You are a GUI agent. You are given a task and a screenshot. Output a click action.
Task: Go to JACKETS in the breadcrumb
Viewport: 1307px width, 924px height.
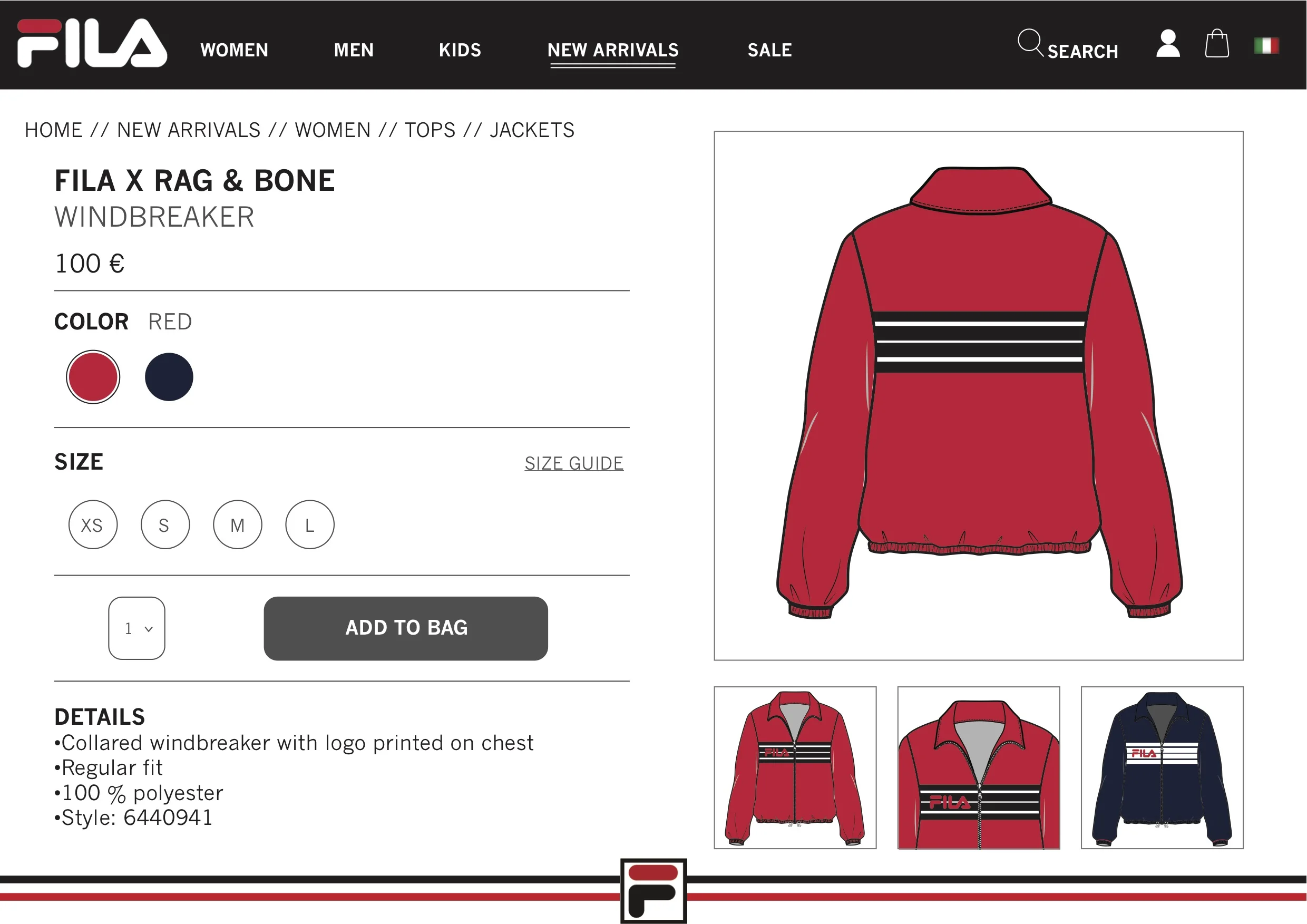pyautogui.click(x=532, y=130)
